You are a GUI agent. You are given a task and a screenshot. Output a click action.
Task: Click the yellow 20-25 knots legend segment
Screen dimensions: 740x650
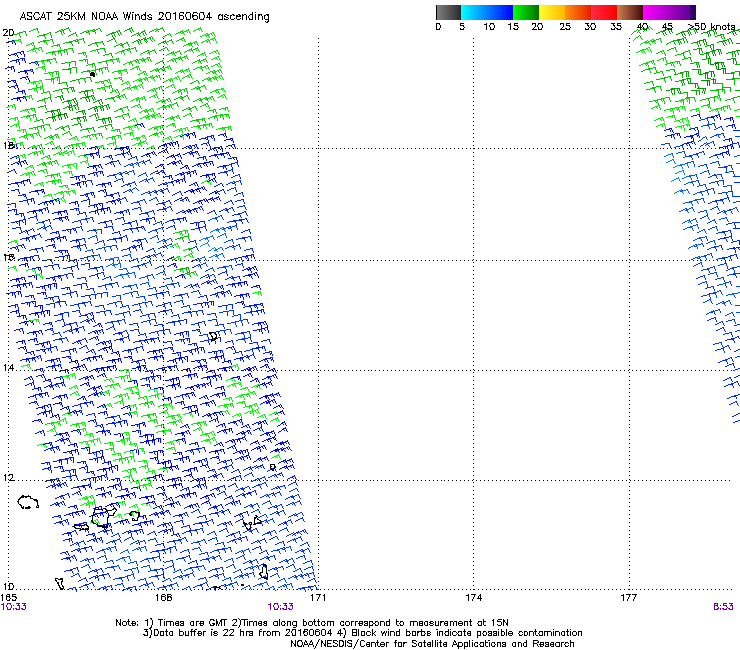[552, 12]
